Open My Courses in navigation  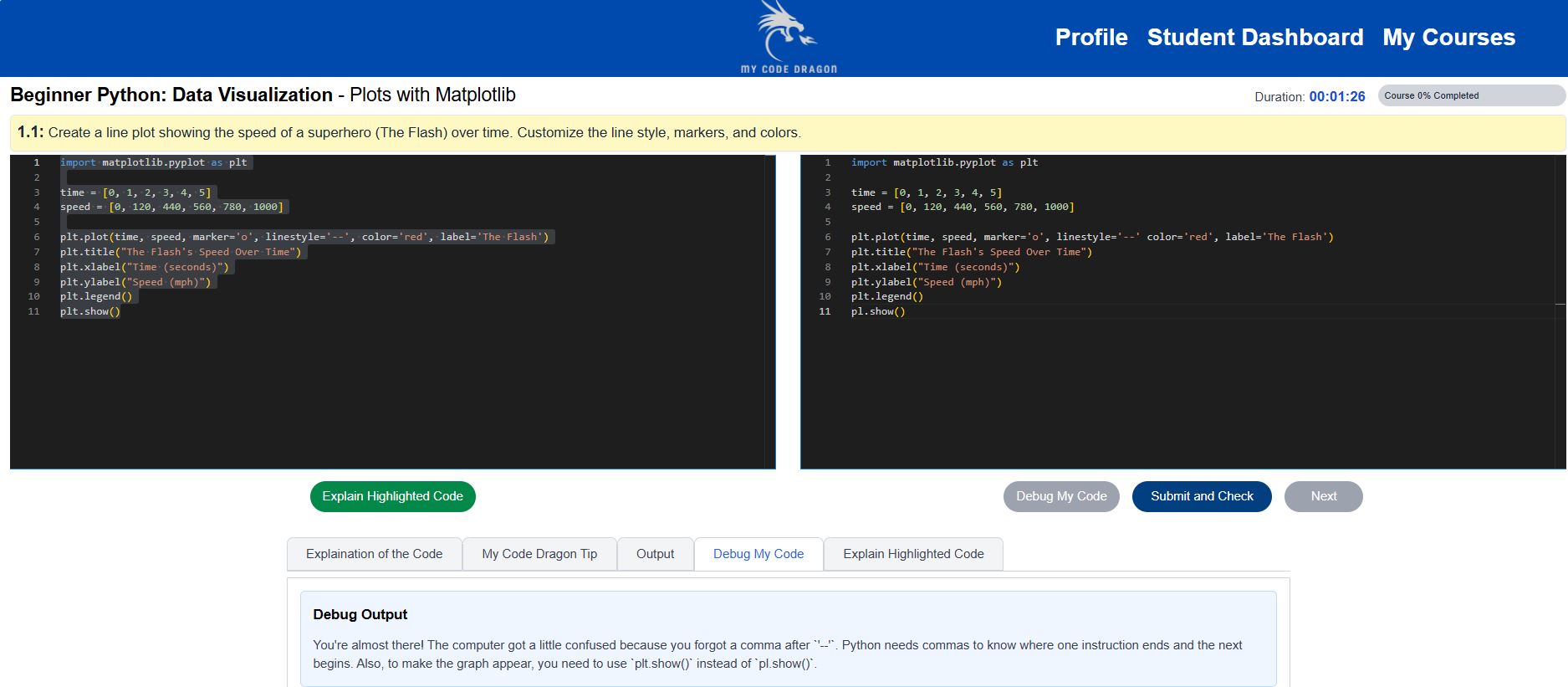click(1448, 38)
